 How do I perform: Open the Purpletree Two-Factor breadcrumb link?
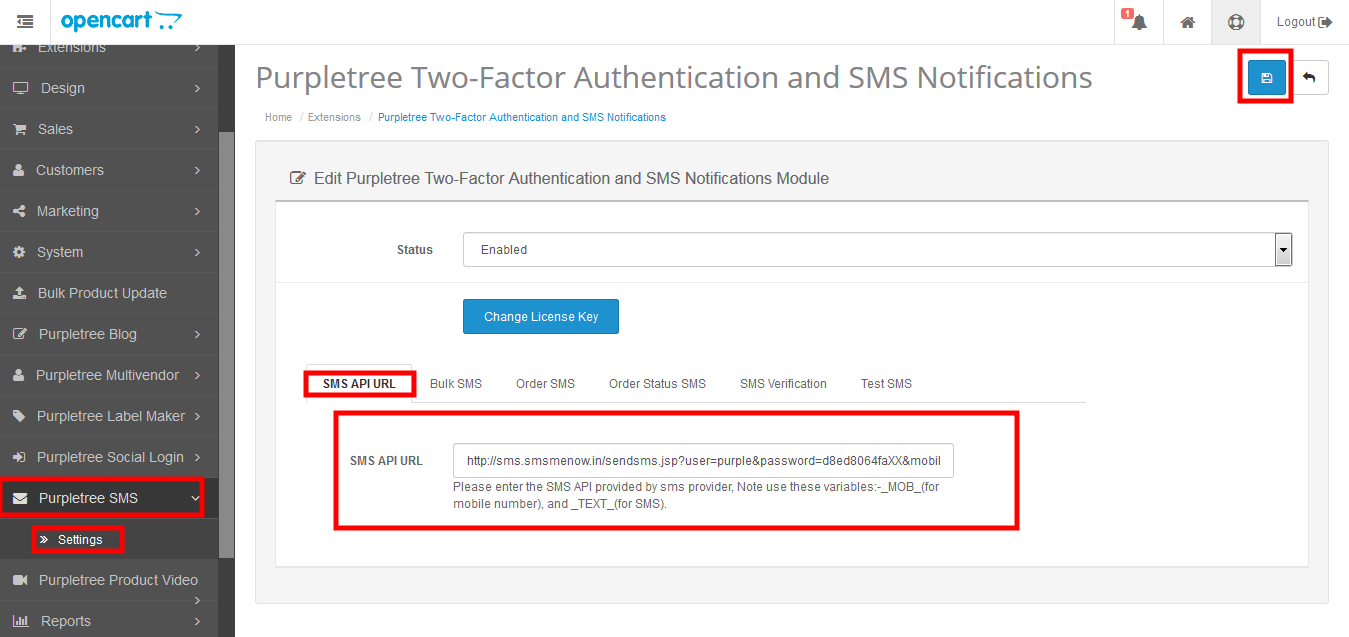(x=522, y=117)
